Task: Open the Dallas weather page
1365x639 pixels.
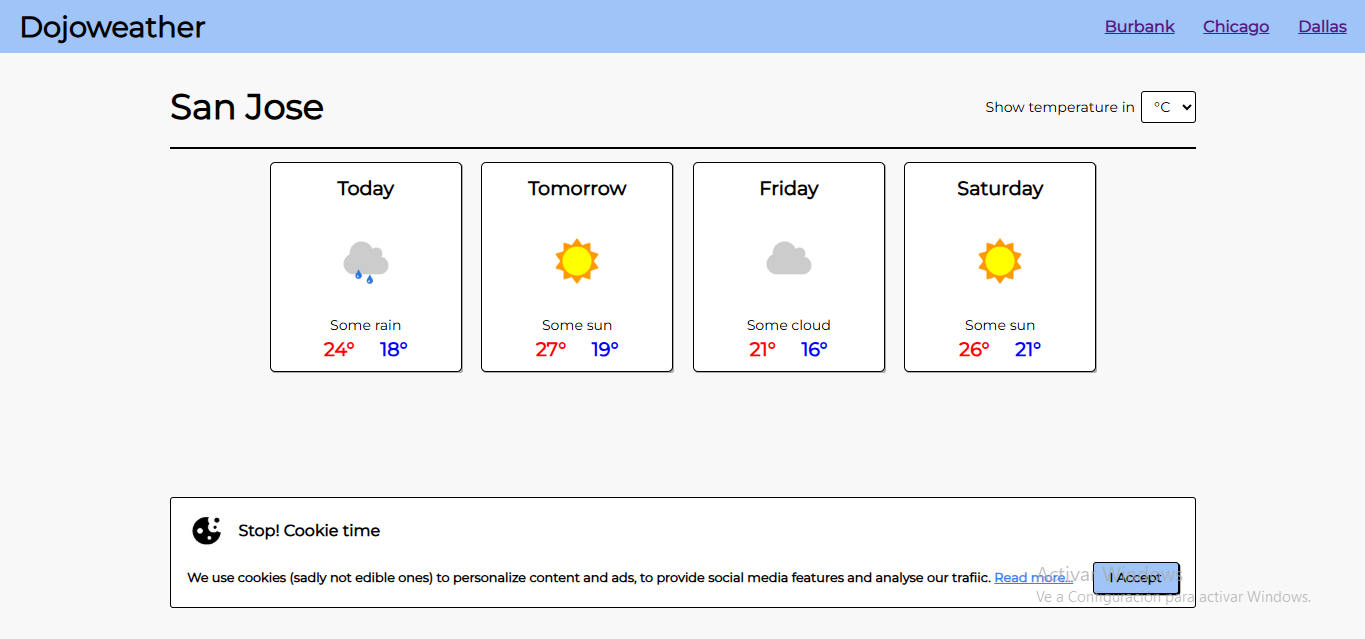Action: click(x=1322, y=27)
